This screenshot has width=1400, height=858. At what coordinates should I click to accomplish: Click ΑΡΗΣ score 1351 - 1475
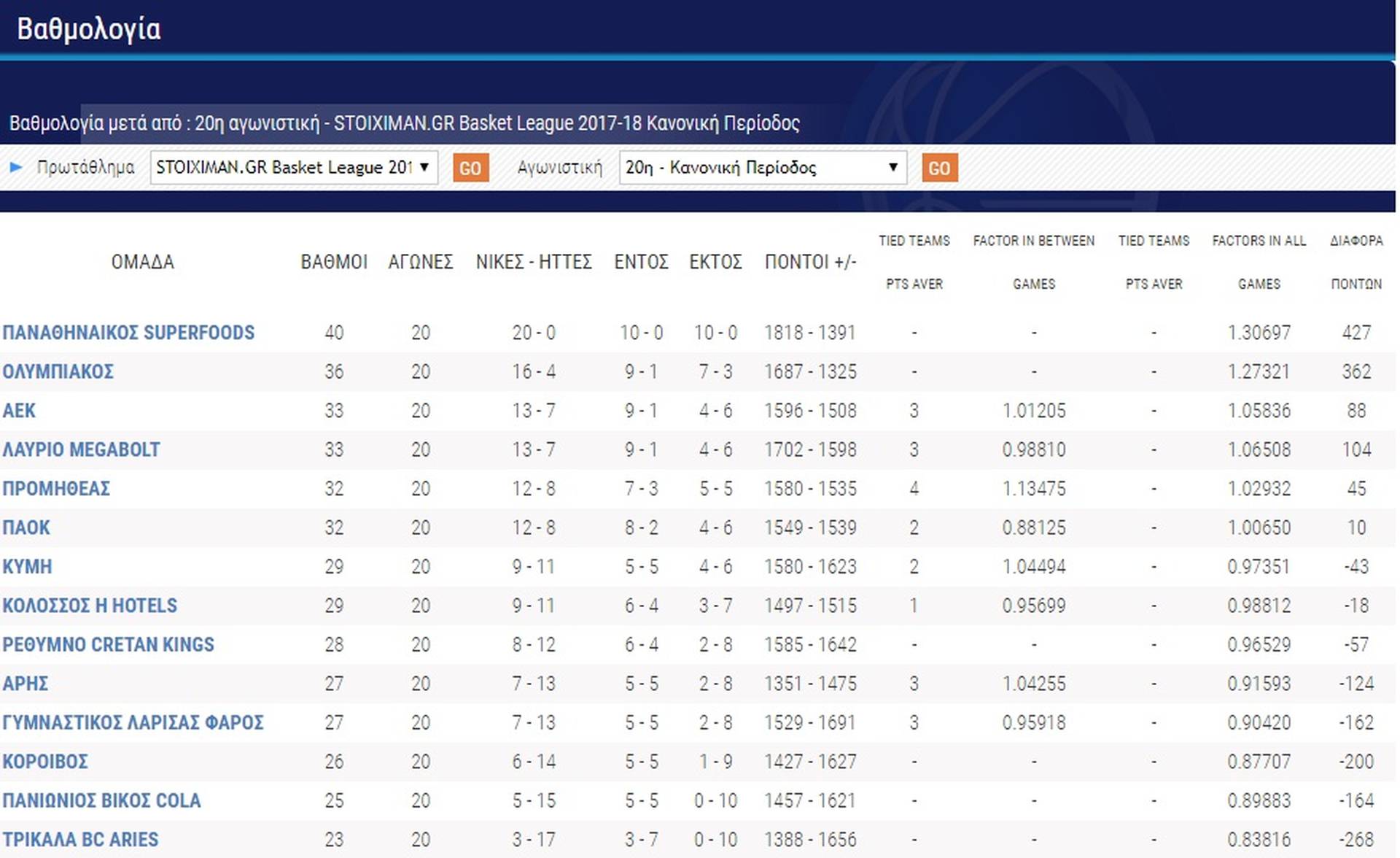click(x=810, y=684)
